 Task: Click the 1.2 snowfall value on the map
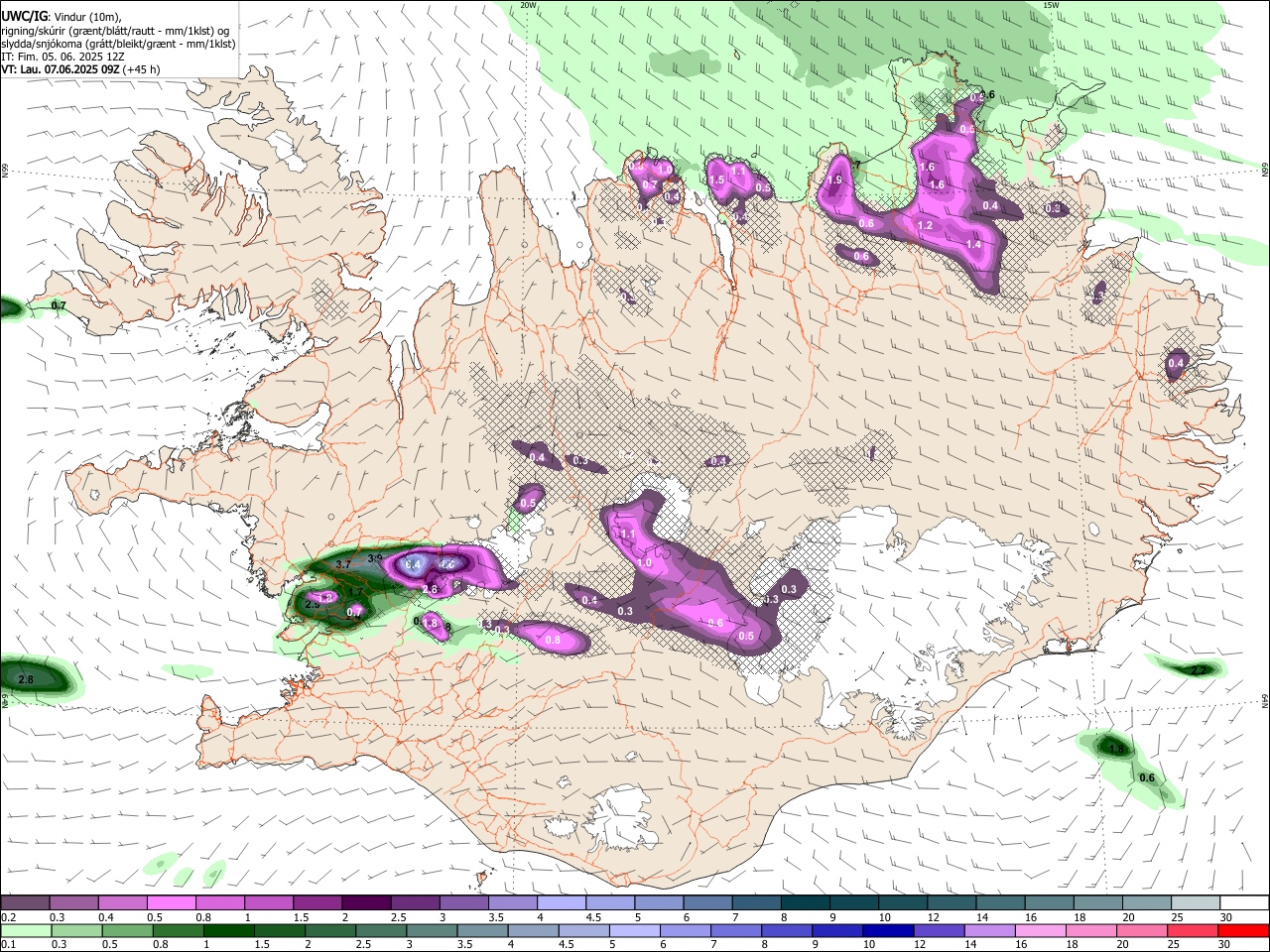(x=925, y=226)
